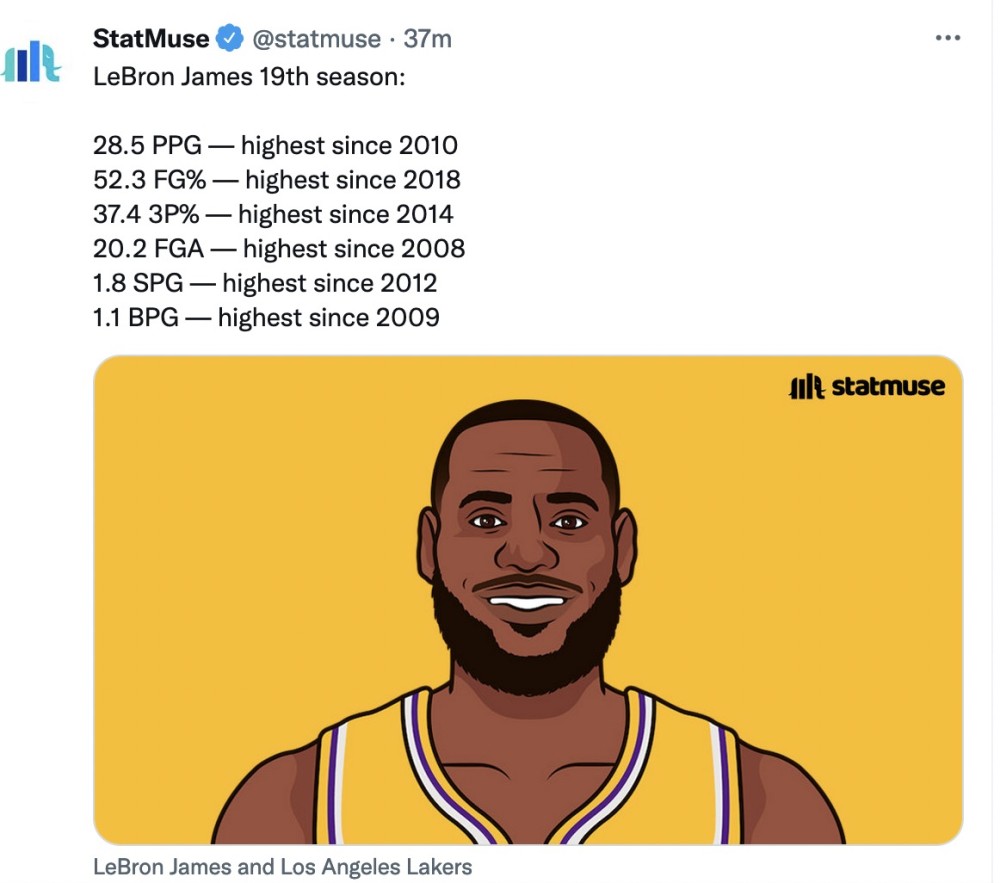Screen dimensions: 1000x883
Task: Click the bar-chart shape inside the avatar
Action: [22, 62]
